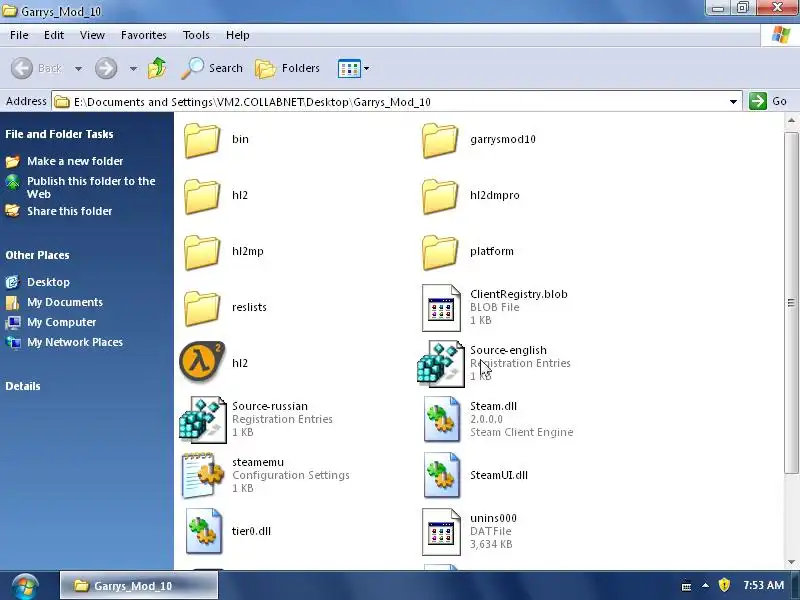
Task: Open the View menu
Action: [92, 35]
